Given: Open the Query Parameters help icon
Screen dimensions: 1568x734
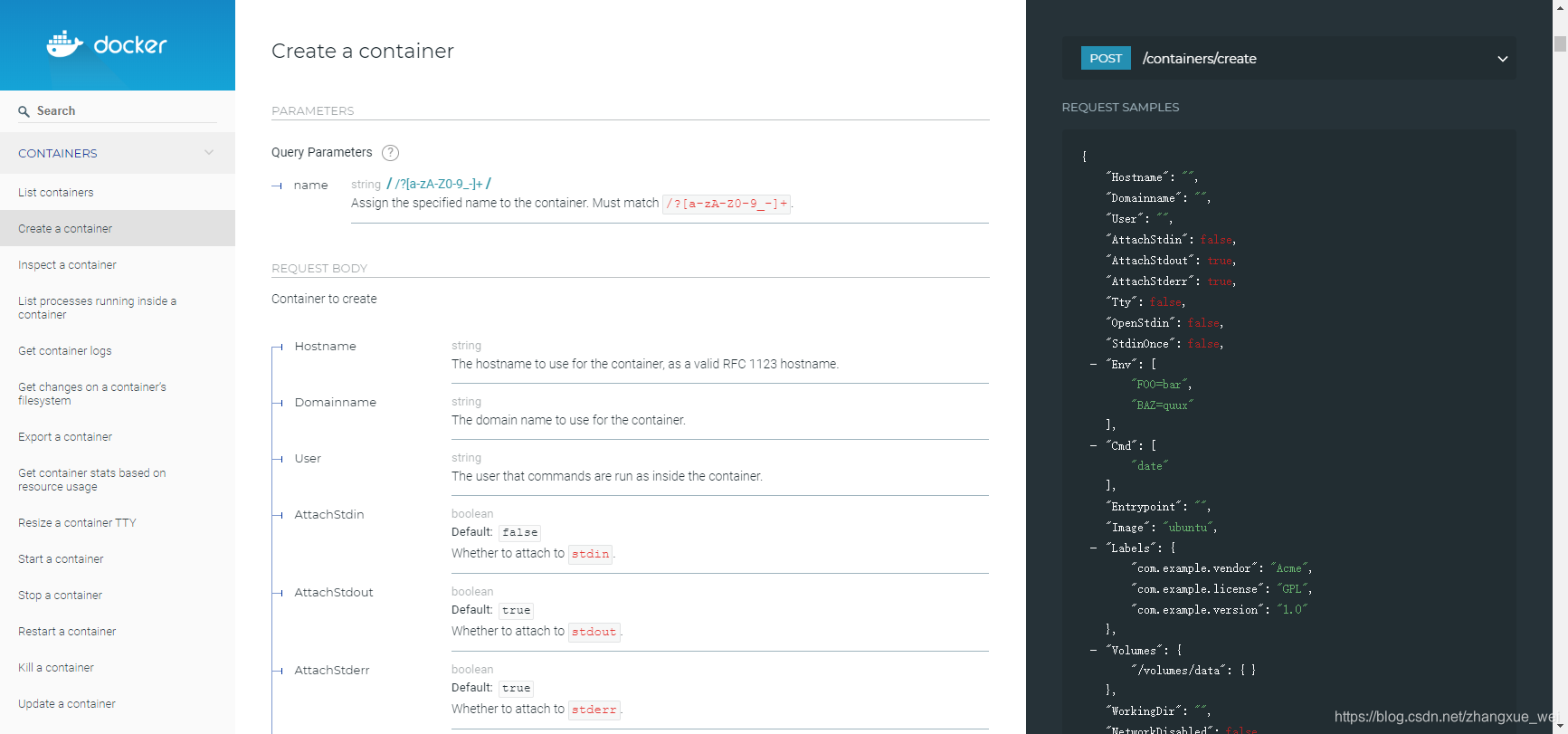Looking at the screenshot, I should (390, 153).
